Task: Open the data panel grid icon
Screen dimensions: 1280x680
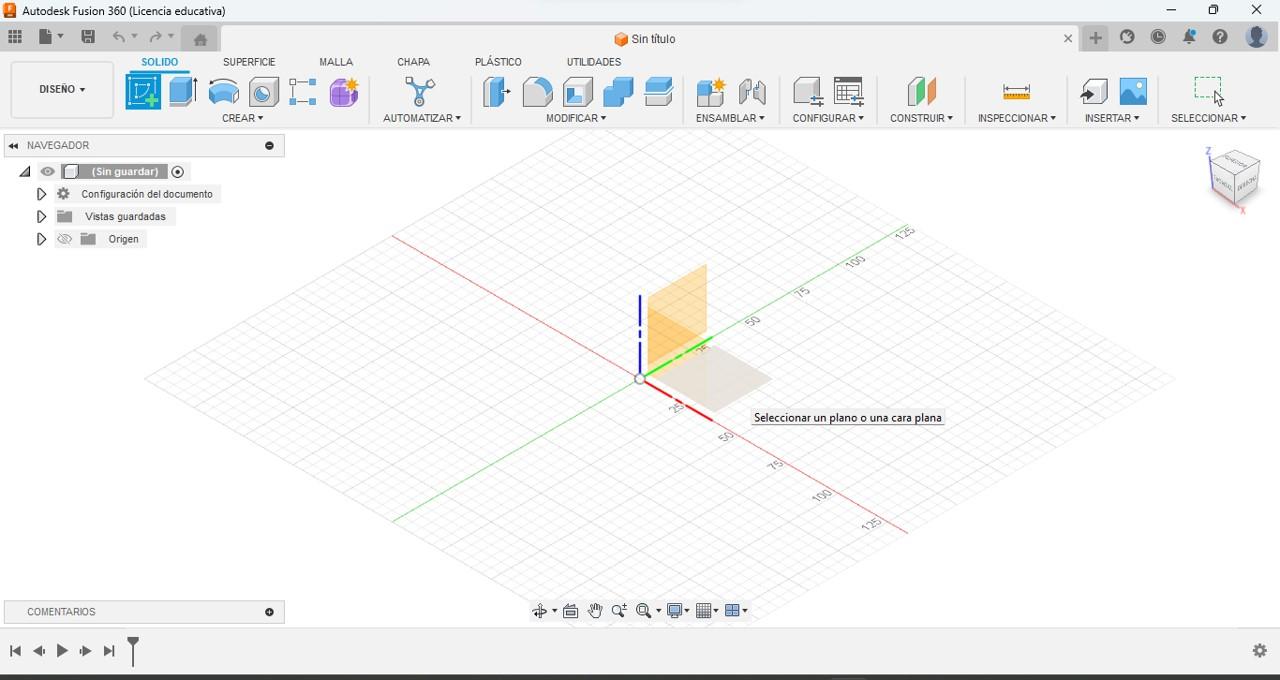Action: pyautogui.click(x=15, y=37)
